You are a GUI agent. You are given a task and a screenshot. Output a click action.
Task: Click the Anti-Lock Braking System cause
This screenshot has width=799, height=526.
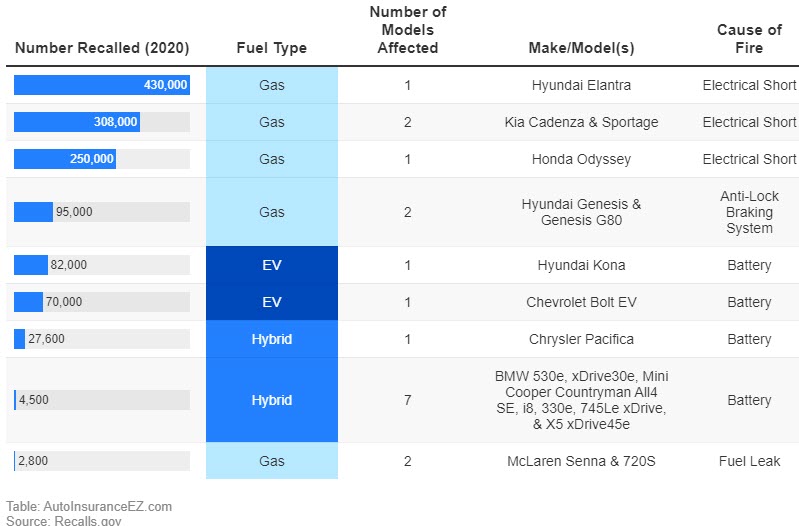pyautogui.click(x=749, y=212)
